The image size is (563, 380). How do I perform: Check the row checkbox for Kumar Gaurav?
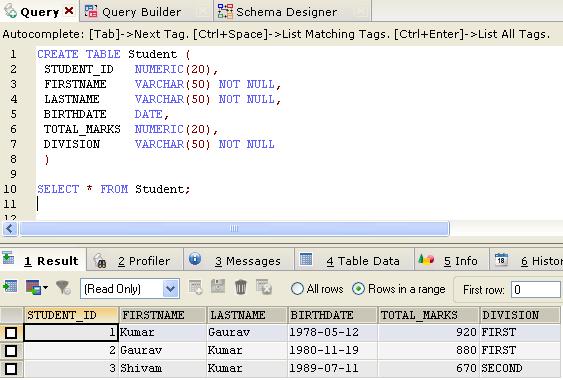11,333
